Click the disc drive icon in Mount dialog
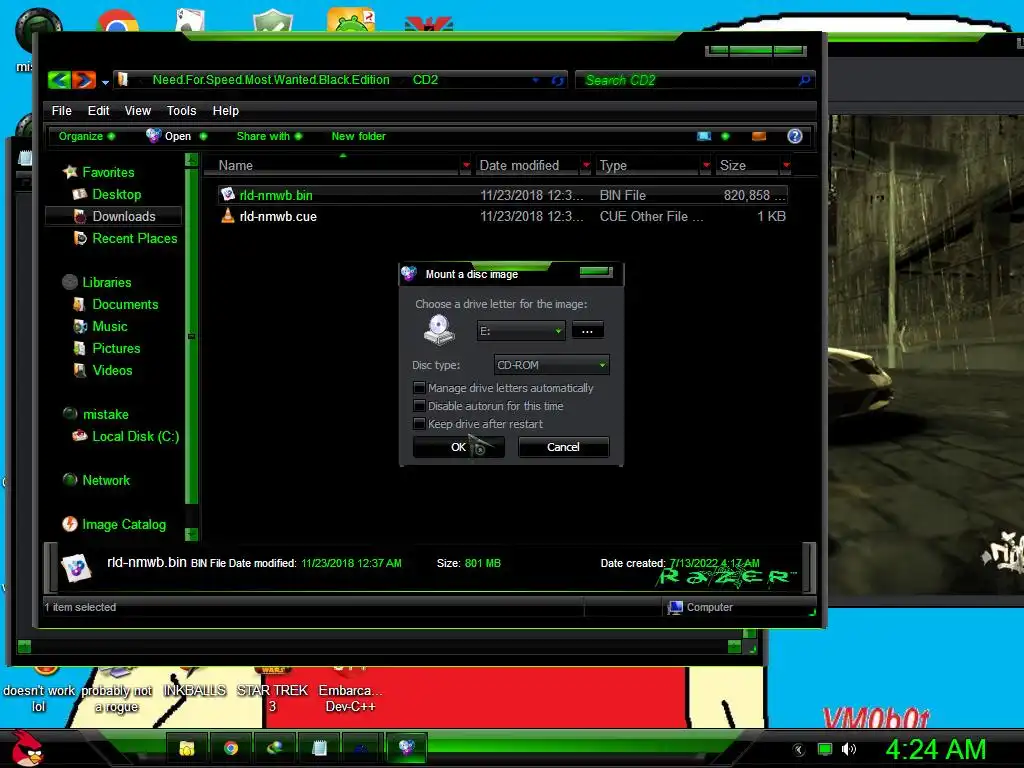The height and width of the screenshot is (768, 1024). pos(439,330)
